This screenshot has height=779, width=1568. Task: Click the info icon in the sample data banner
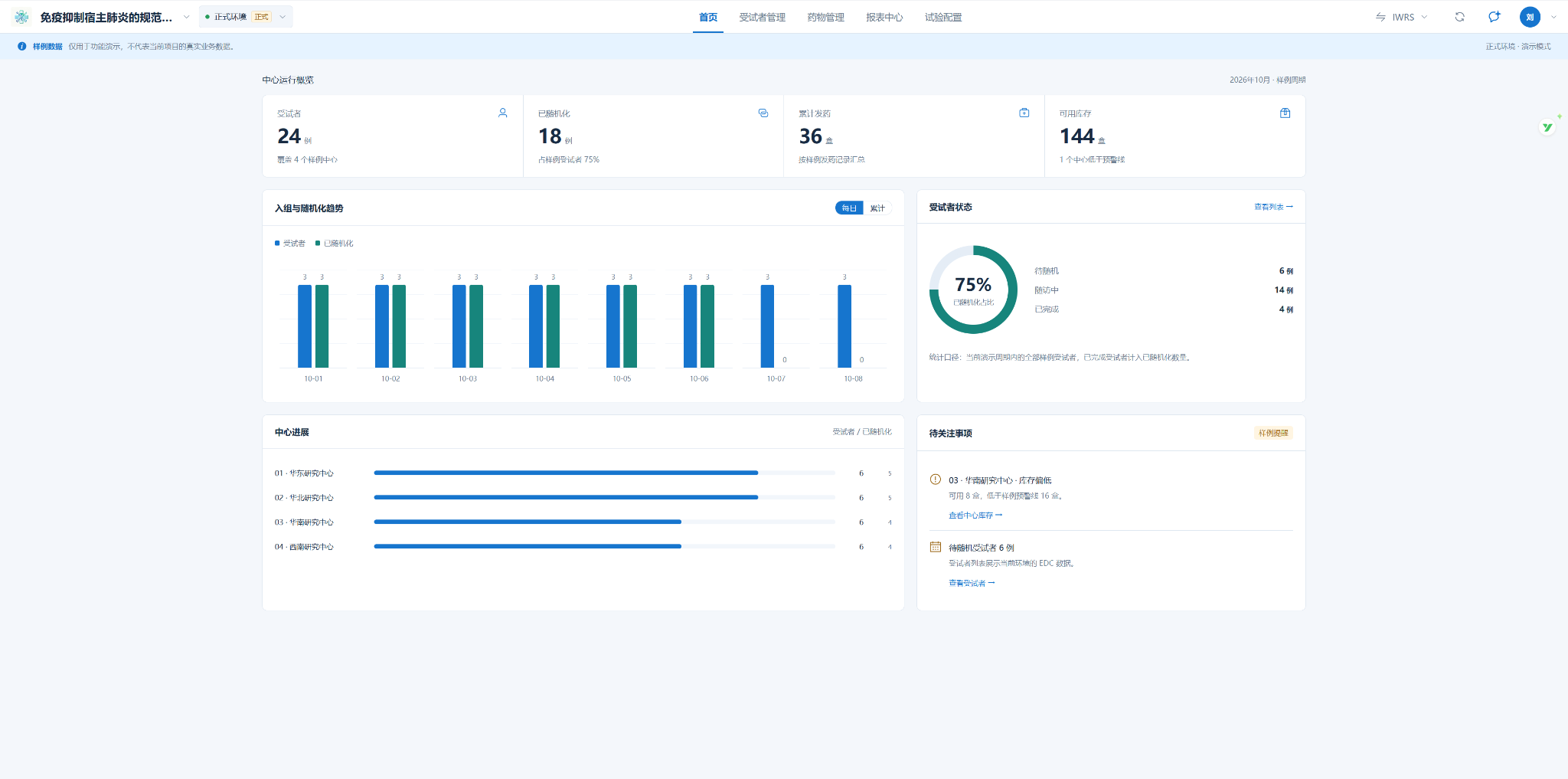coord(22,46)
